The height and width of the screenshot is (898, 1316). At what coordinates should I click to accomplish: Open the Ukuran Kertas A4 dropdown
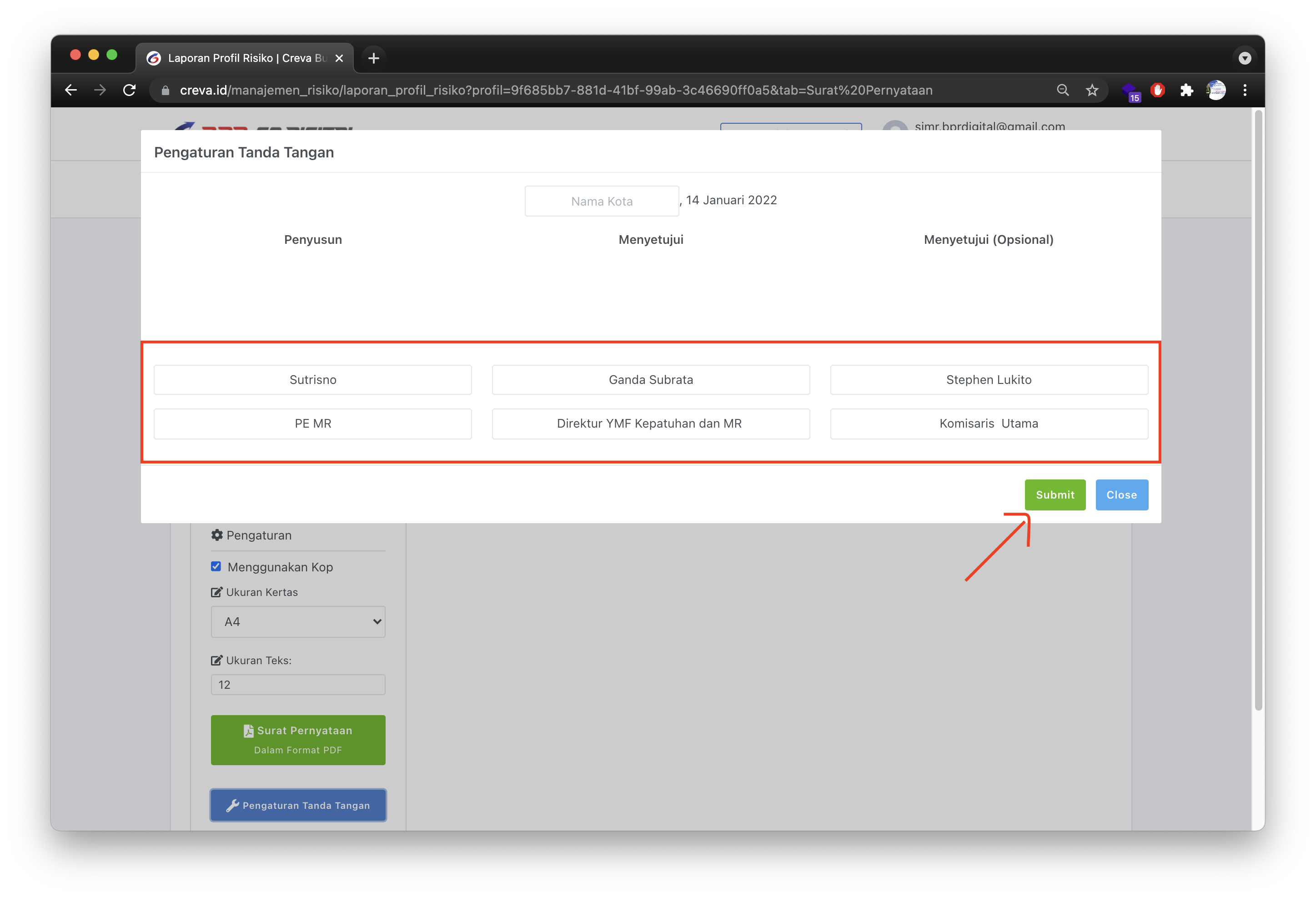point(298,622)
